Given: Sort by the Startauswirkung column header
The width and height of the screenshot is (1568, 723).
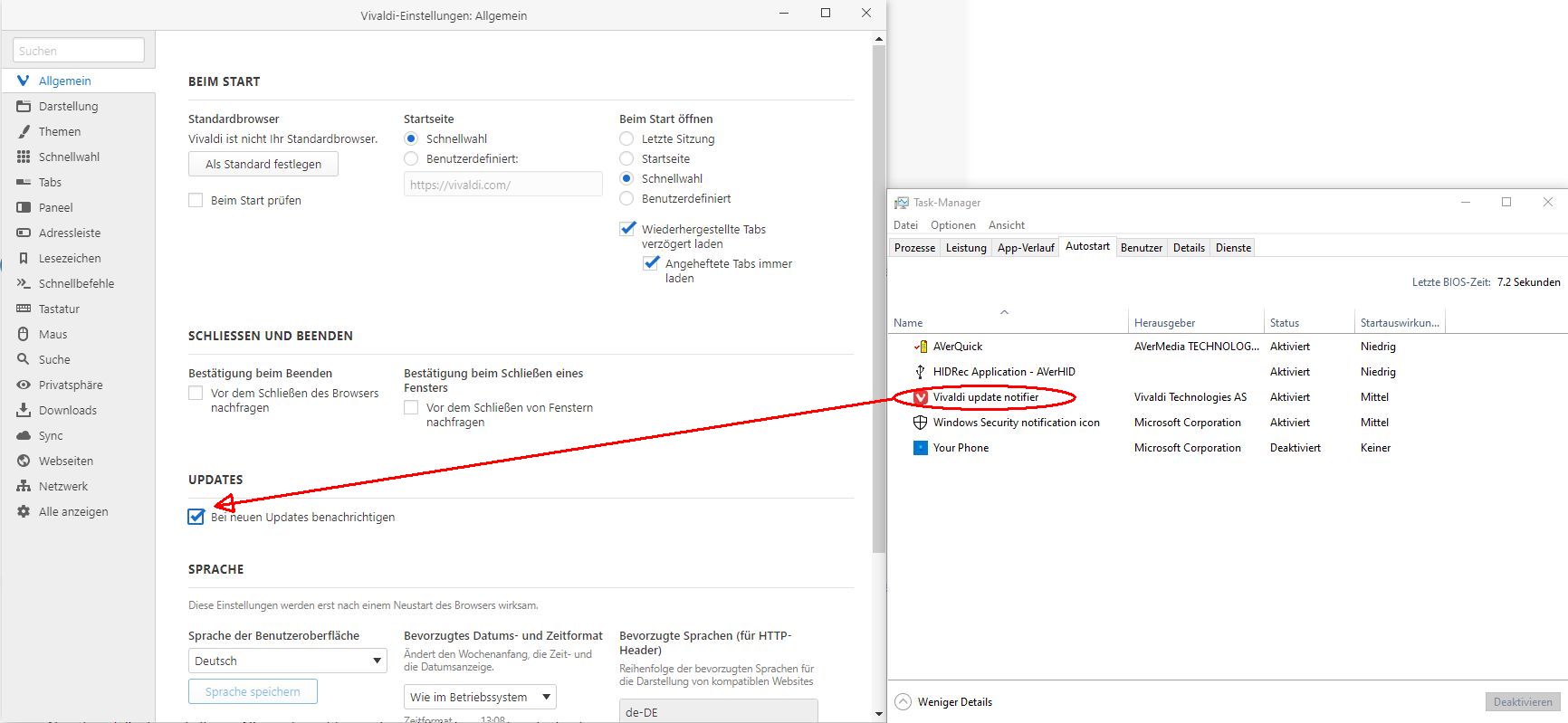Looking at the screenshot, I should (x=1400, y=322).
